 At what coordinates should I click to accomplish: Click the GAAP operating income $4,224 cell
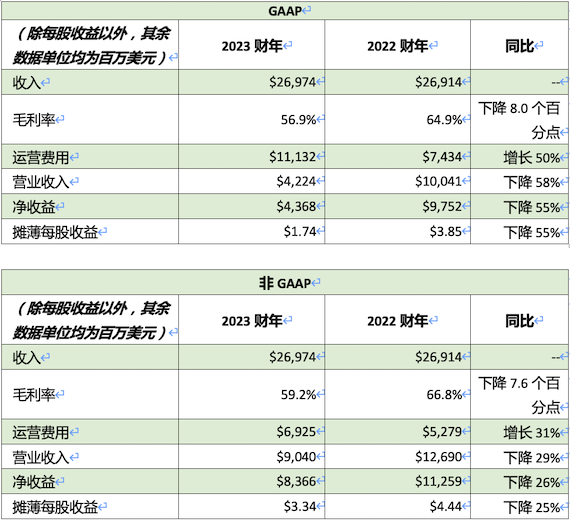(x=252, y=181)
